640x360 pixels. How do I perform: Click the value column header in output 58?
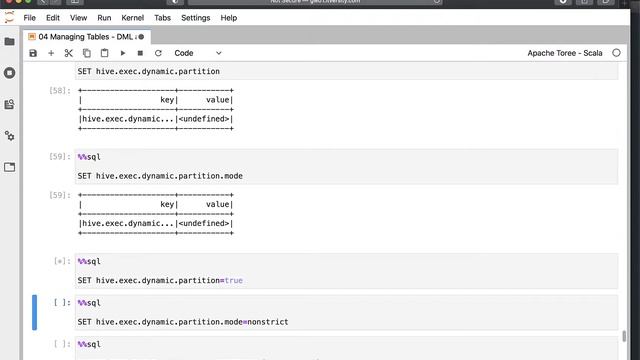[x=218, y=100]
